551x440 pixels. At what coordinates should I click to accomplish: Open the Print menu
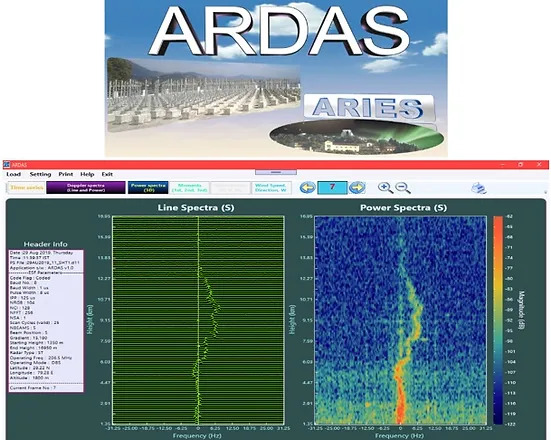click(66, 174)
